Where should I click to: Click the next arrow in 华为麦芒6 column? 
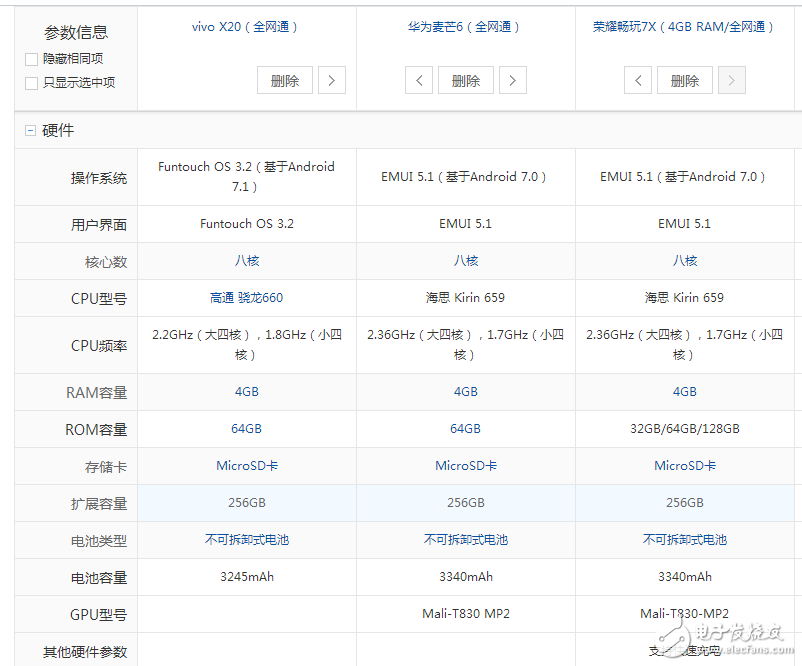512,80
